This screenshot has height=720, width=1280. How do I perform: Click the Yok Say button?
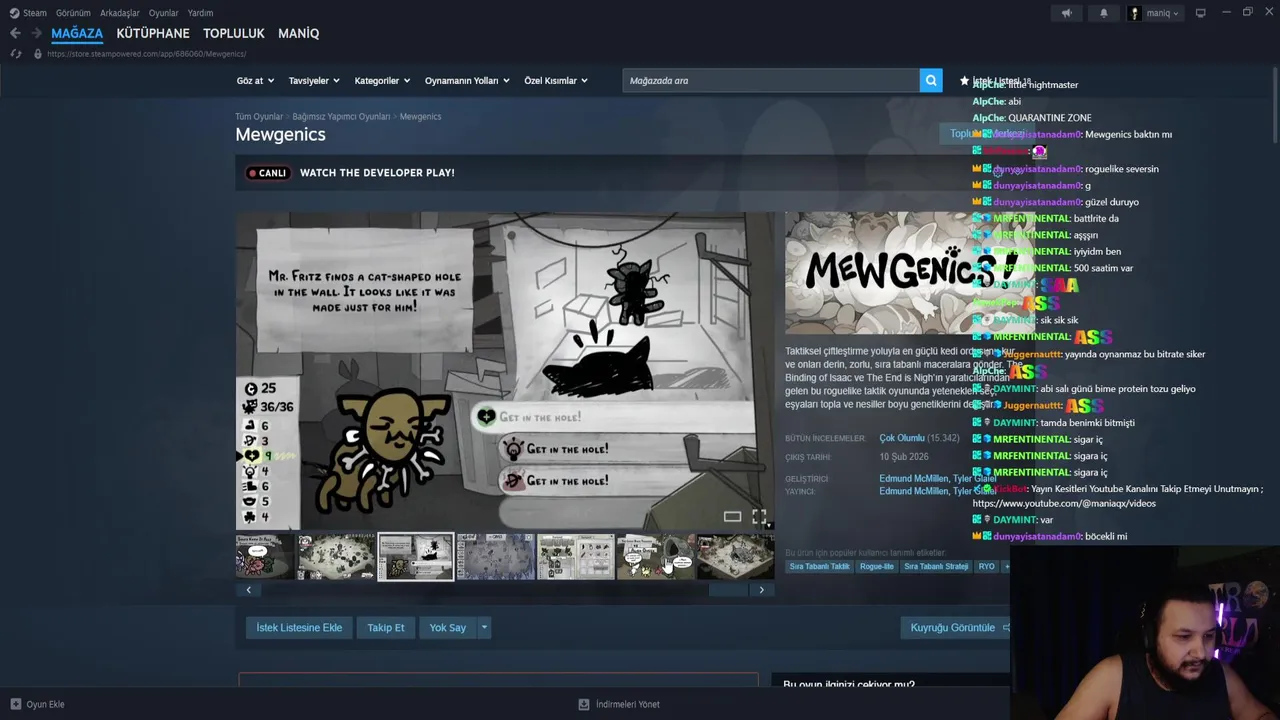click(448, 628)
